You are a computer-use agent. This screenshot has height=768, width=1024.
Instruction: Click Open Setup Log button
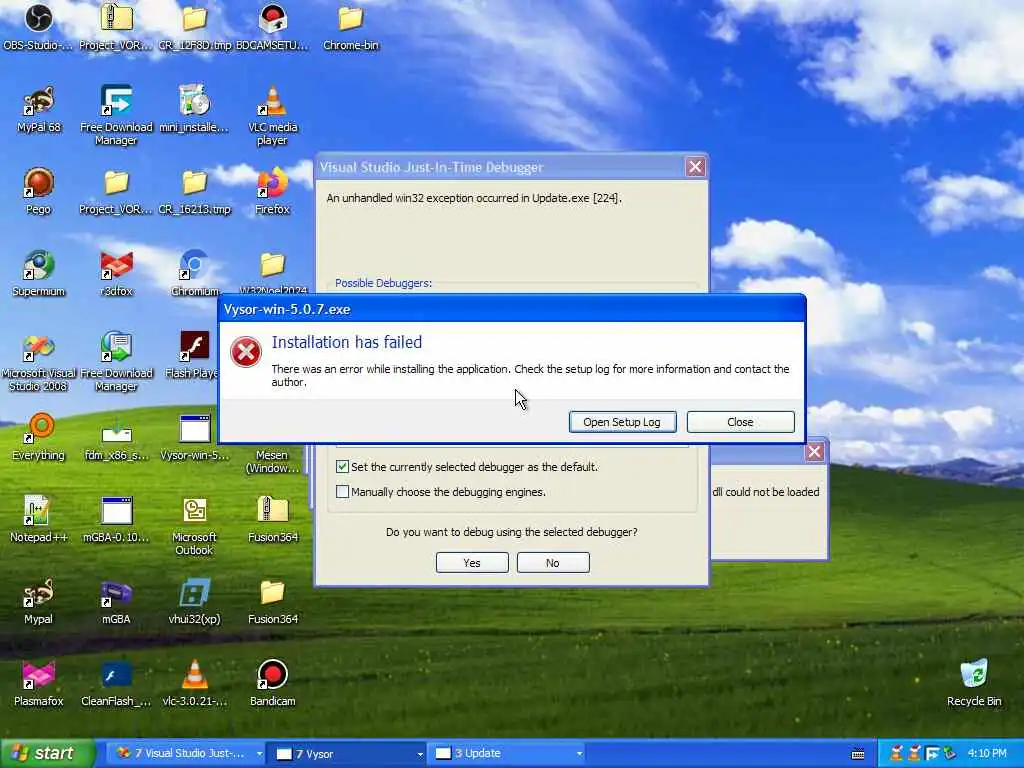click(x=622, y=422)
